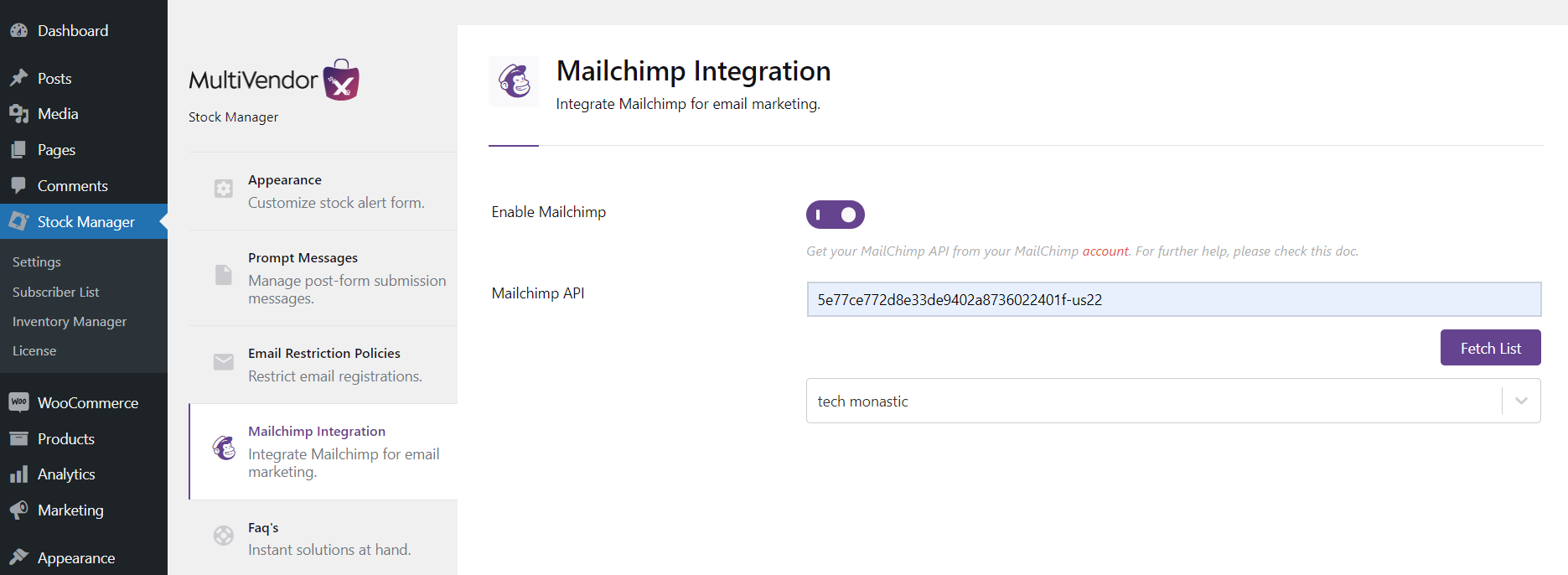Follow the red account link
The image size is (1568, 575).
[x=1105, y=251]
